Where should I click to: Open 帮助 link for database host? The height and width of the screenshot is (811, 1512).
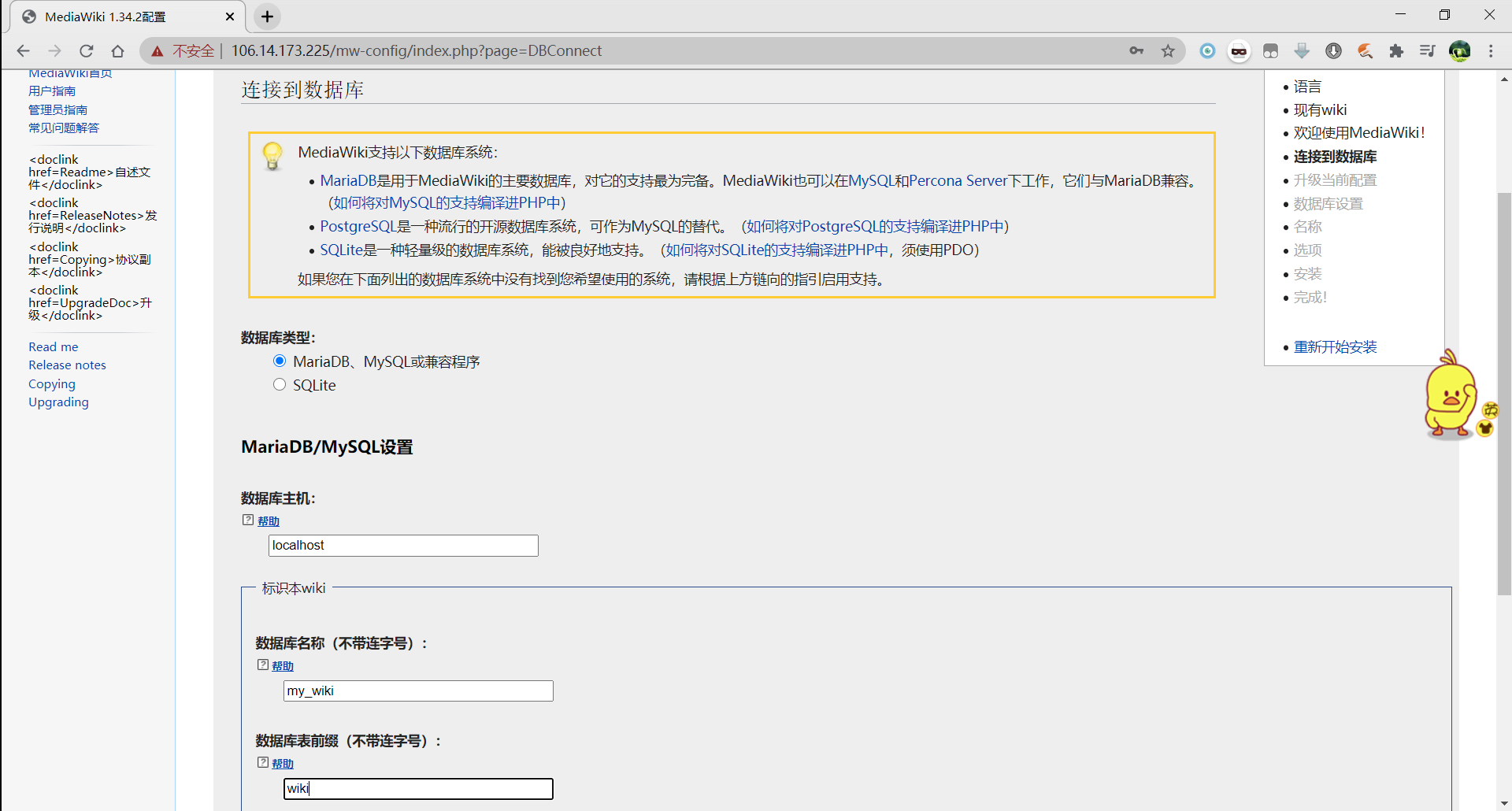pyautogui.click(x=269, y=521)
